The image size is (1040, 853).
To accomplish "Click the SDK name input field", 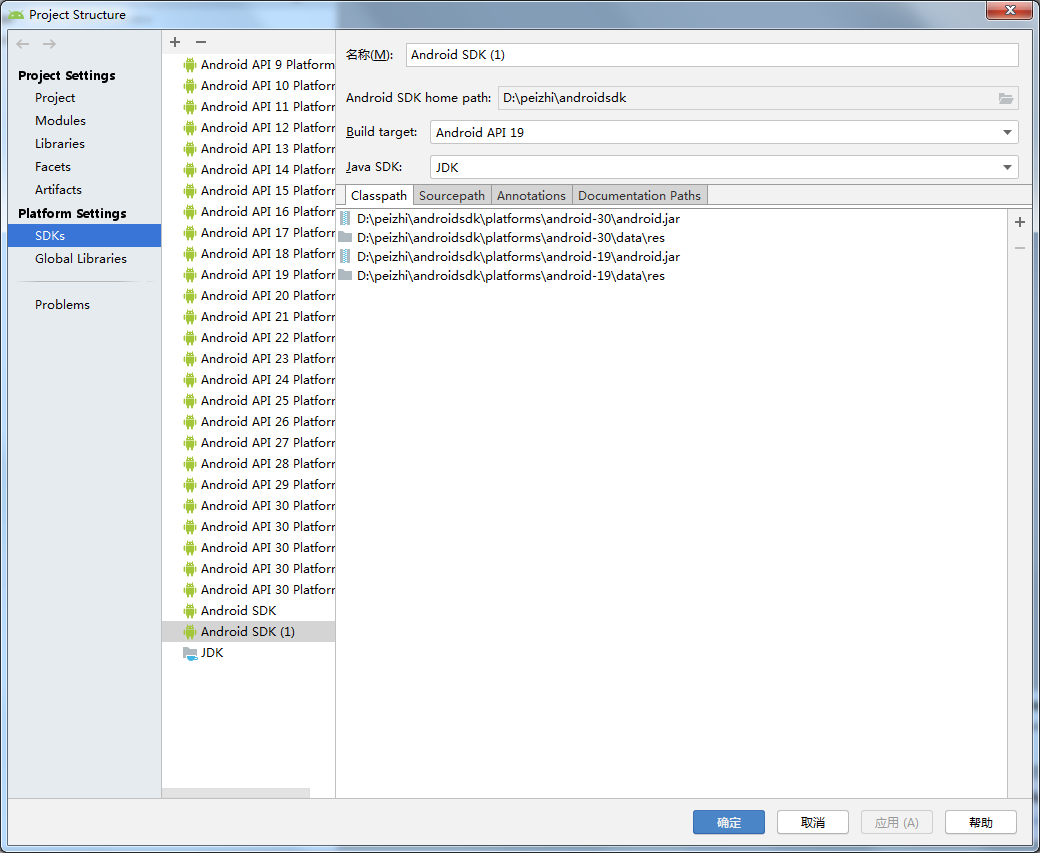I will pyautogui.click(x=712, y=54).
